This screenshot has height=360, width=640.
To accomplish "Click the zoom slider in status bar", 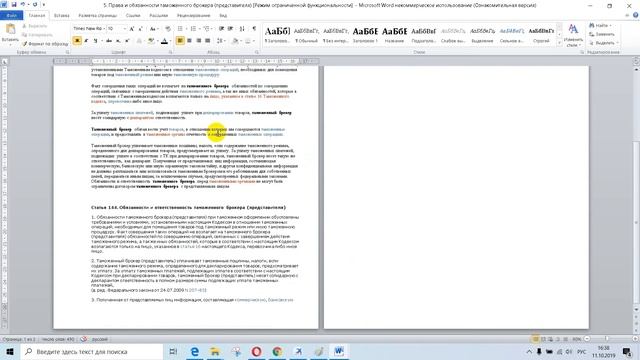I will (607, 339).
